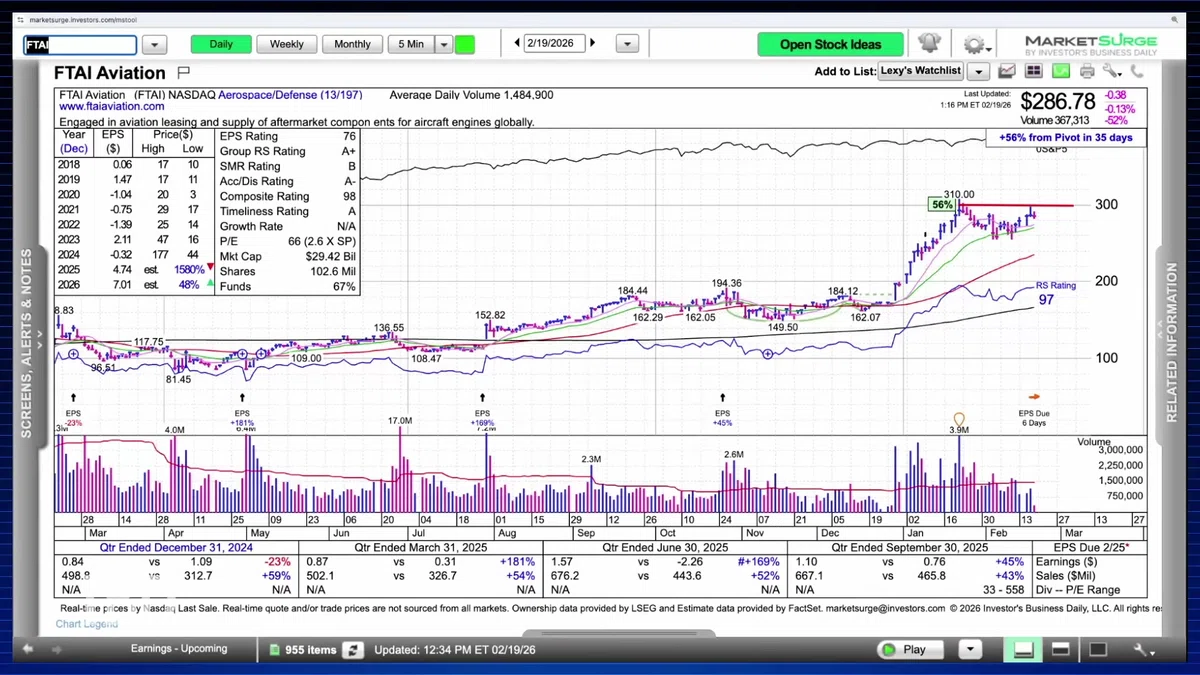The height and width of the screenshot is (675, 1200).
Task: Switch chart to Monthly timeframe
Action: 352,44
